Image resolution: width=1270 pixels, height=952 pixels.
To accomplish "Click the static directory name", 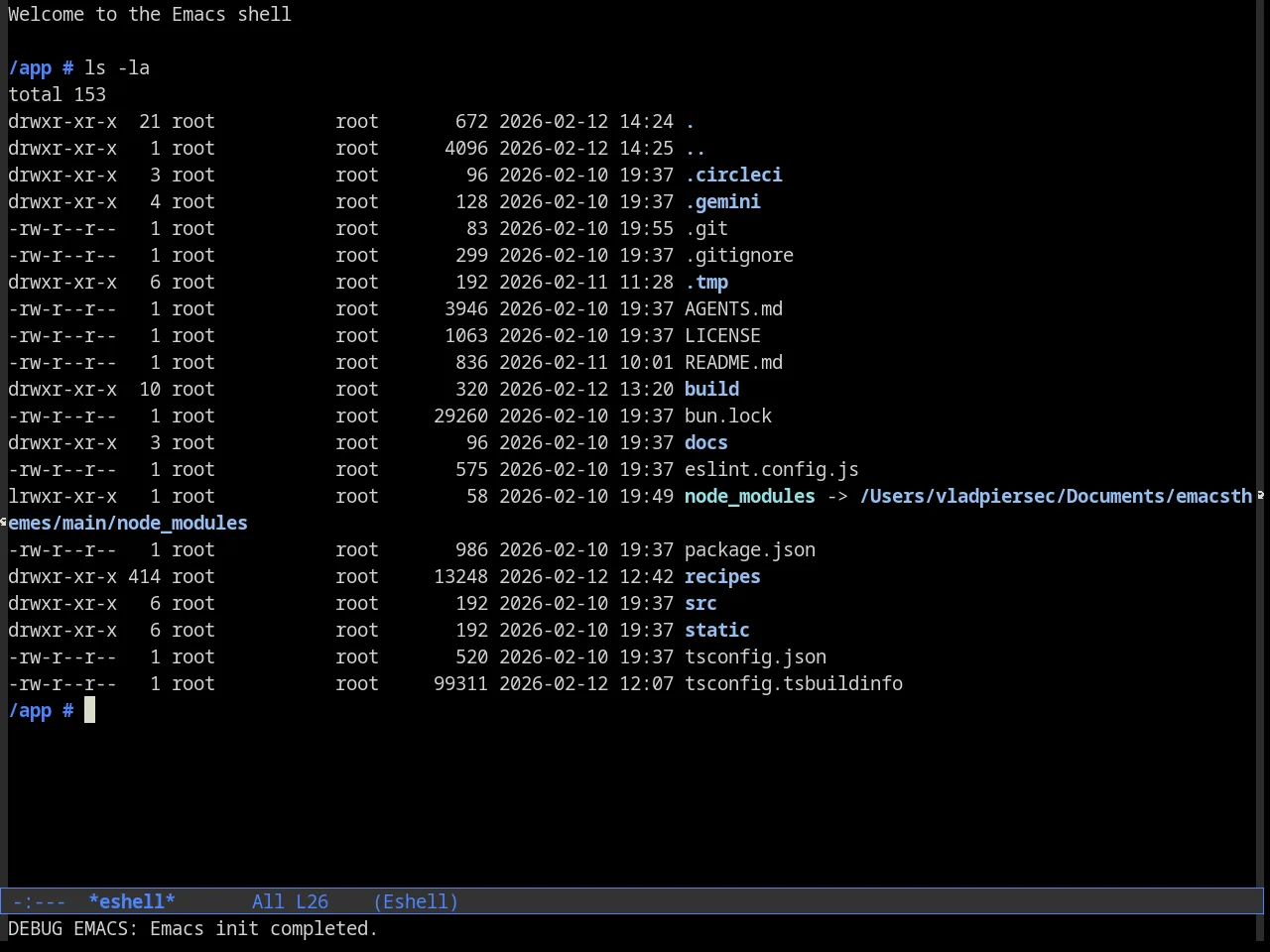I will (x=717, y=630).
